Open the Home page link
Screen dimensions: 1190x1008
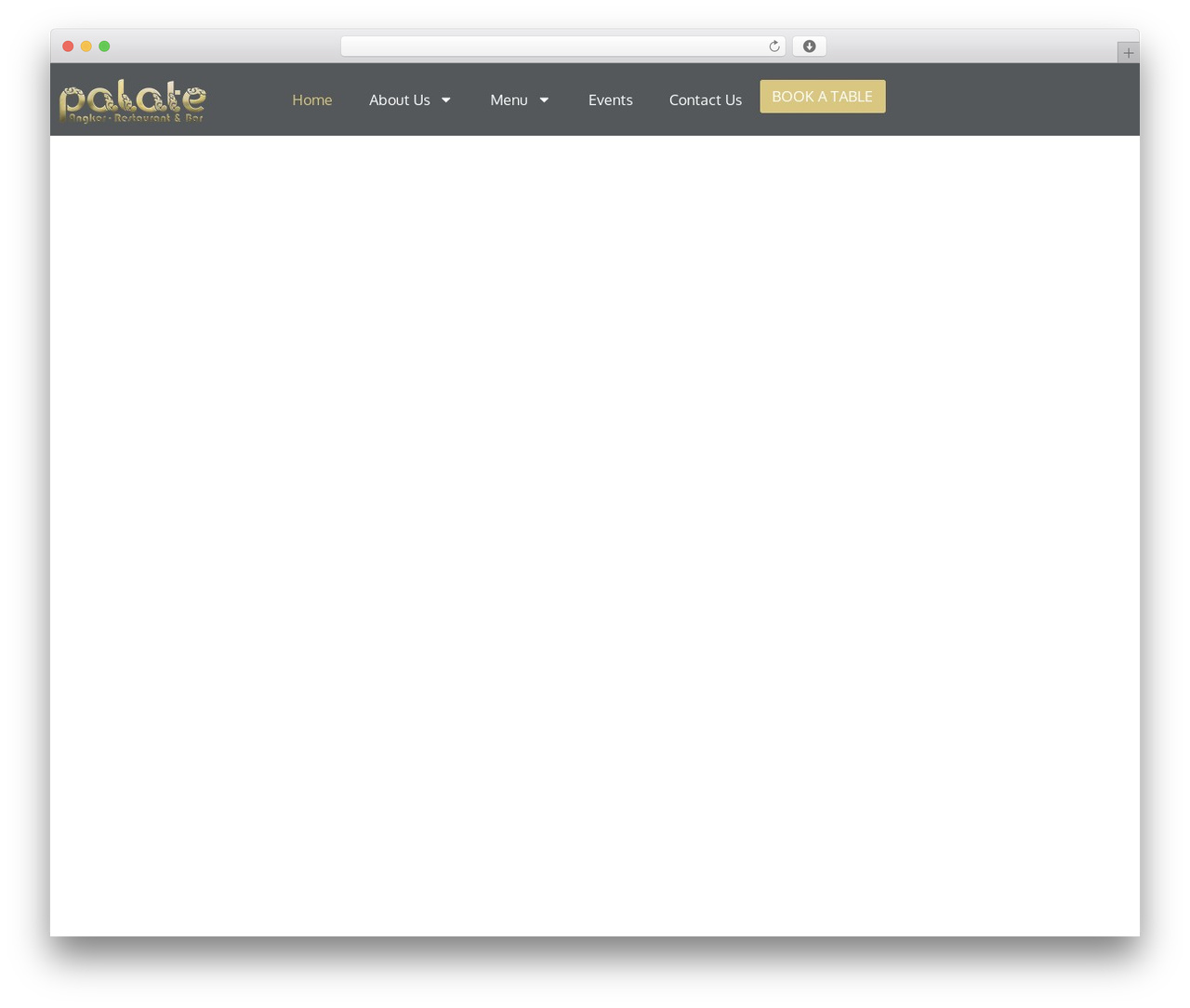pos(312,99)
